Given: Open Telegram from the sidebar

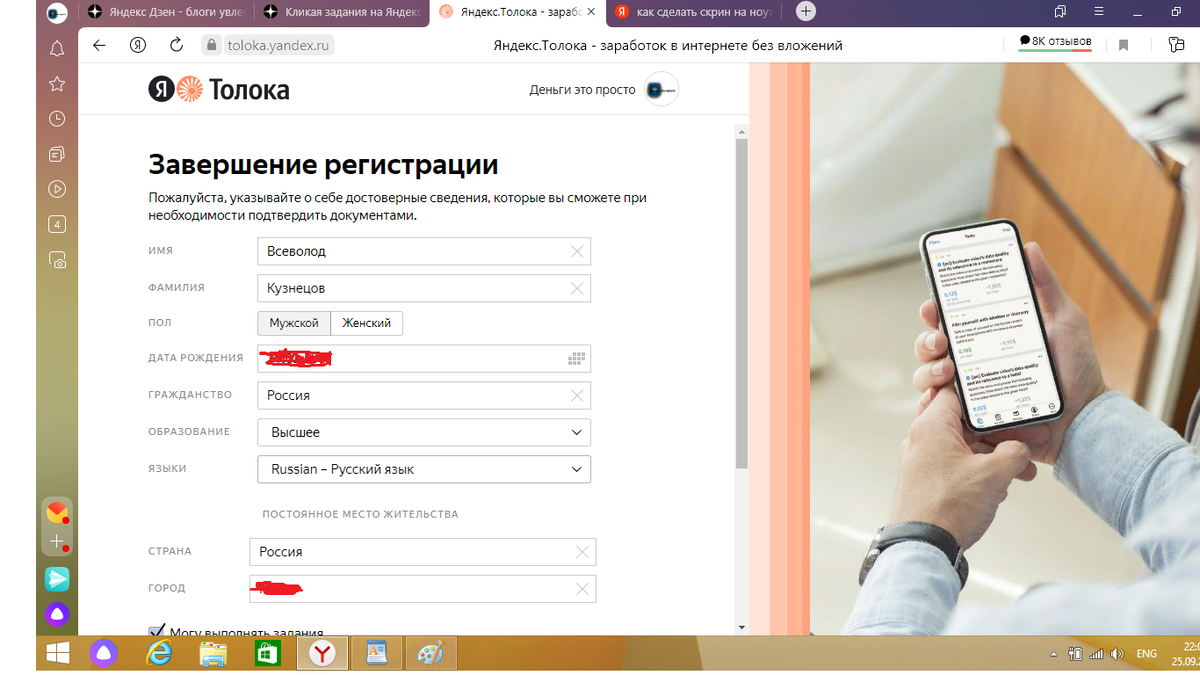Looking at the screenshot, I should pyautogui.click(x=57, y=579).
